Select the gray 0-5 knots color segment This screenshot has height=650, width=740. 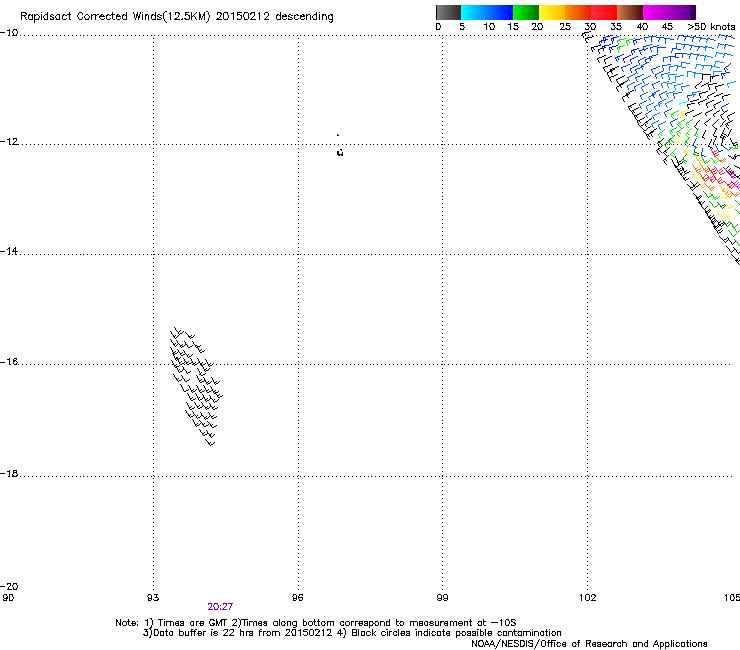tap(448, 12)
